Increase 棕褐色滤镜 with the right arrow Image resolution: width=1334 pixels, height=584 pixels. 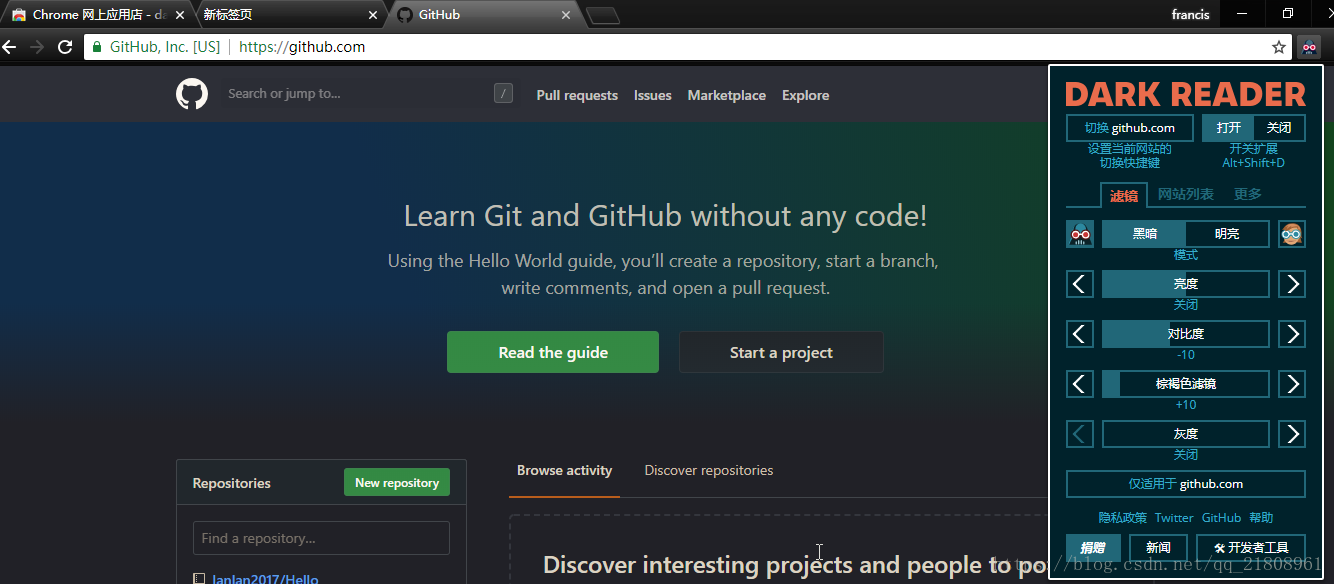[1292, 384]
